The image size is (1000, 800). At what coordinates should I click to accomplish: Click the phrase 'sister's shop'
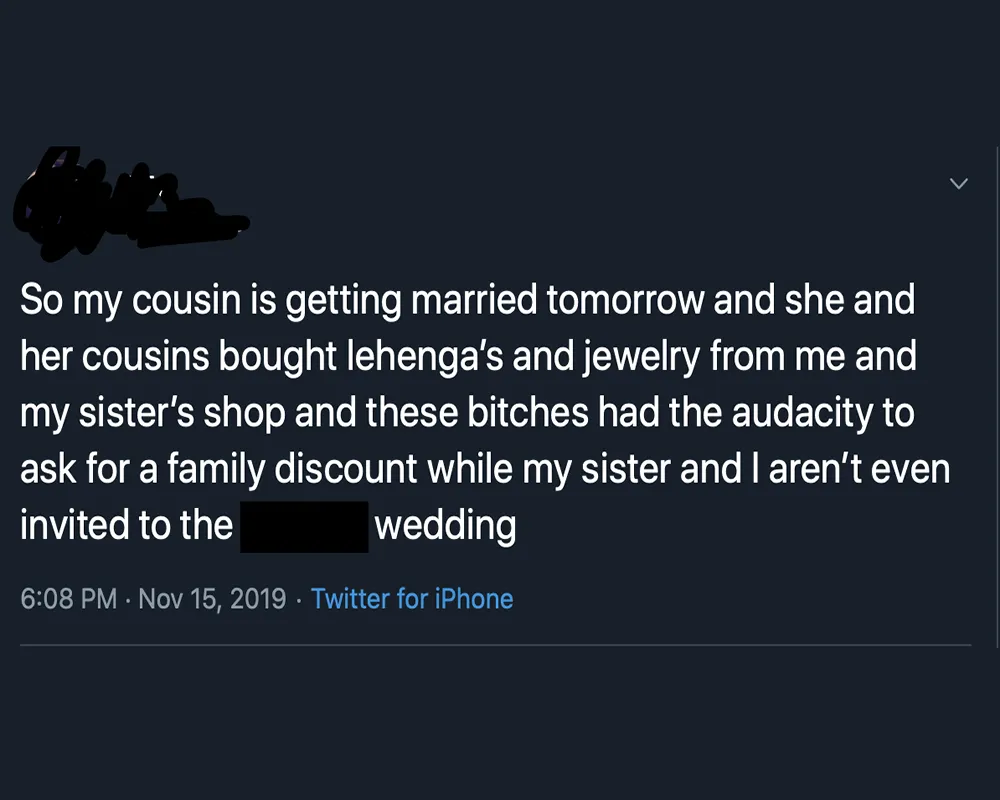coord(182,413)
